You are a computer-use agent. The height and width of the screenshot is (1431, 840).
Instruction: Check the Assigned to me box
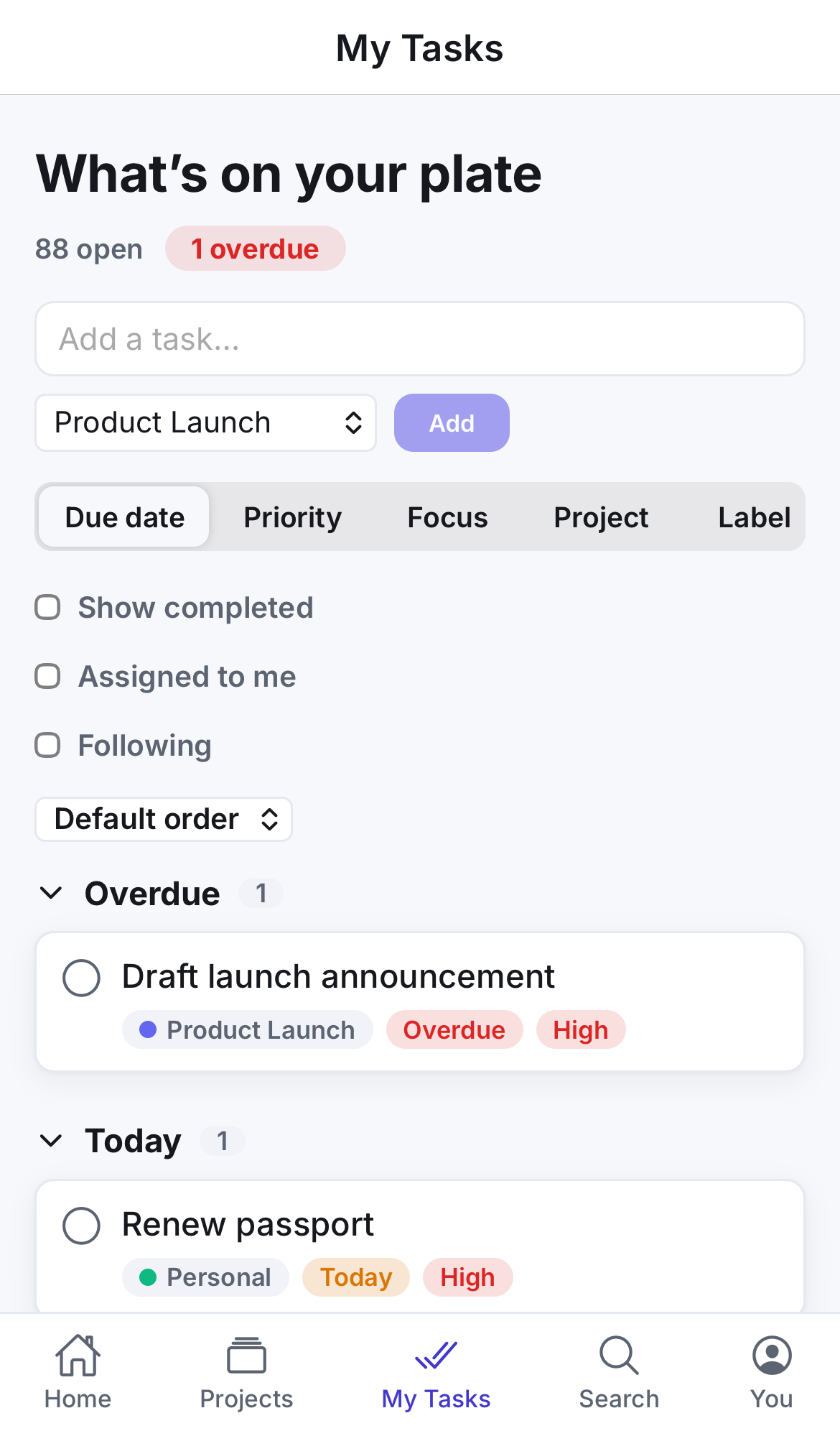(x=47, y=676)
